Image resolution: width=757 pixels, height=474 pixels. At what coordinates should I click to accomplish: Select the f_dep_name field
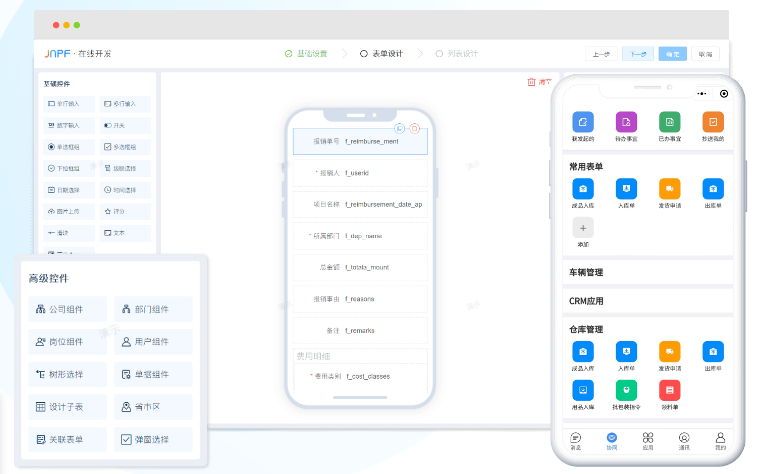click(x=360, y=236)
